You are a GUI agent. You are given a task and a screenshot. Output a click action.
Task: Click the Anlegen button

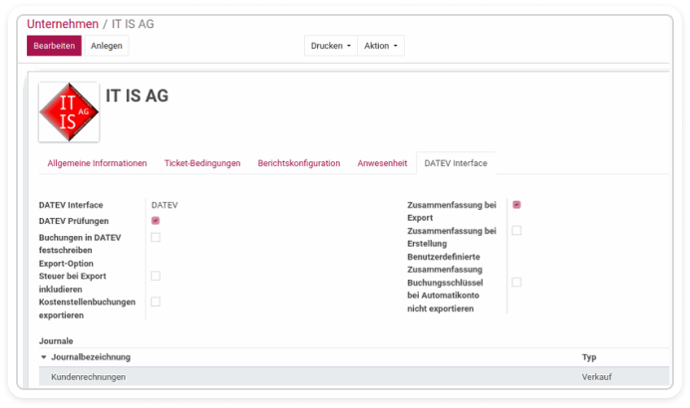pyautogui.click(x=106, y=46)
